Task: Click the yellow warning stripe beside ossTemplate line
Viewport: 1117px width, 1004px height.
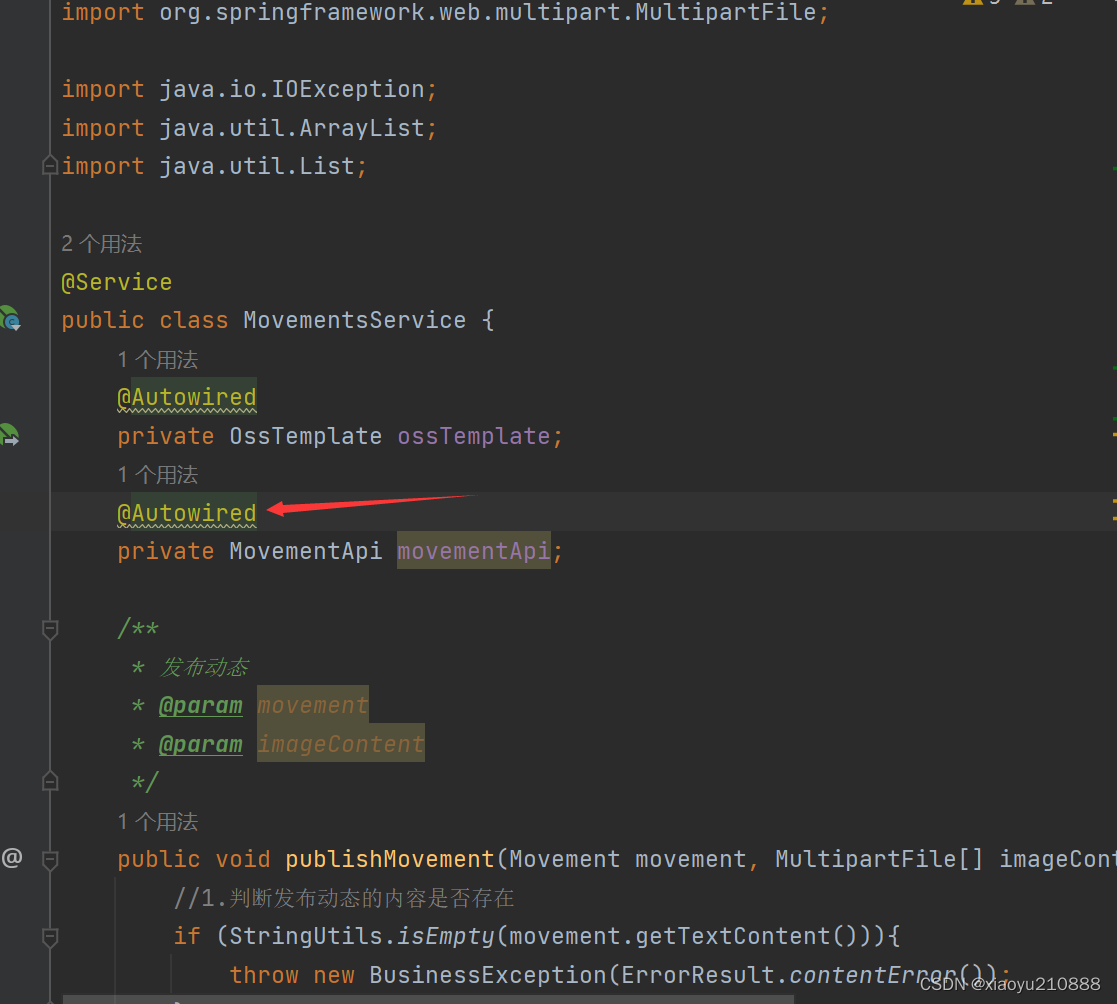Action: (x=1112, y=434)
